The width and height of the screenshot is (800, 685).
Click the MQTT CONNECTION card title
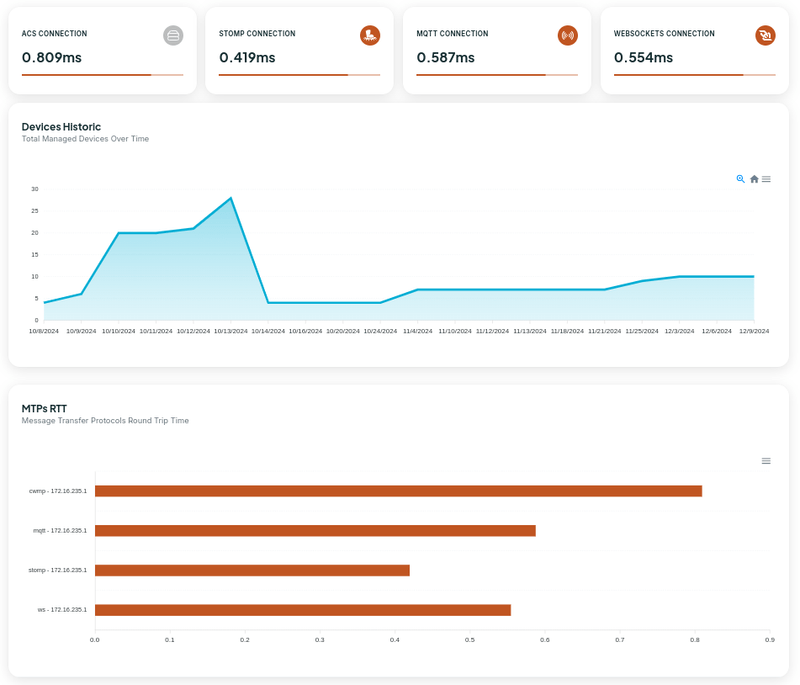[x=453, y=34]
